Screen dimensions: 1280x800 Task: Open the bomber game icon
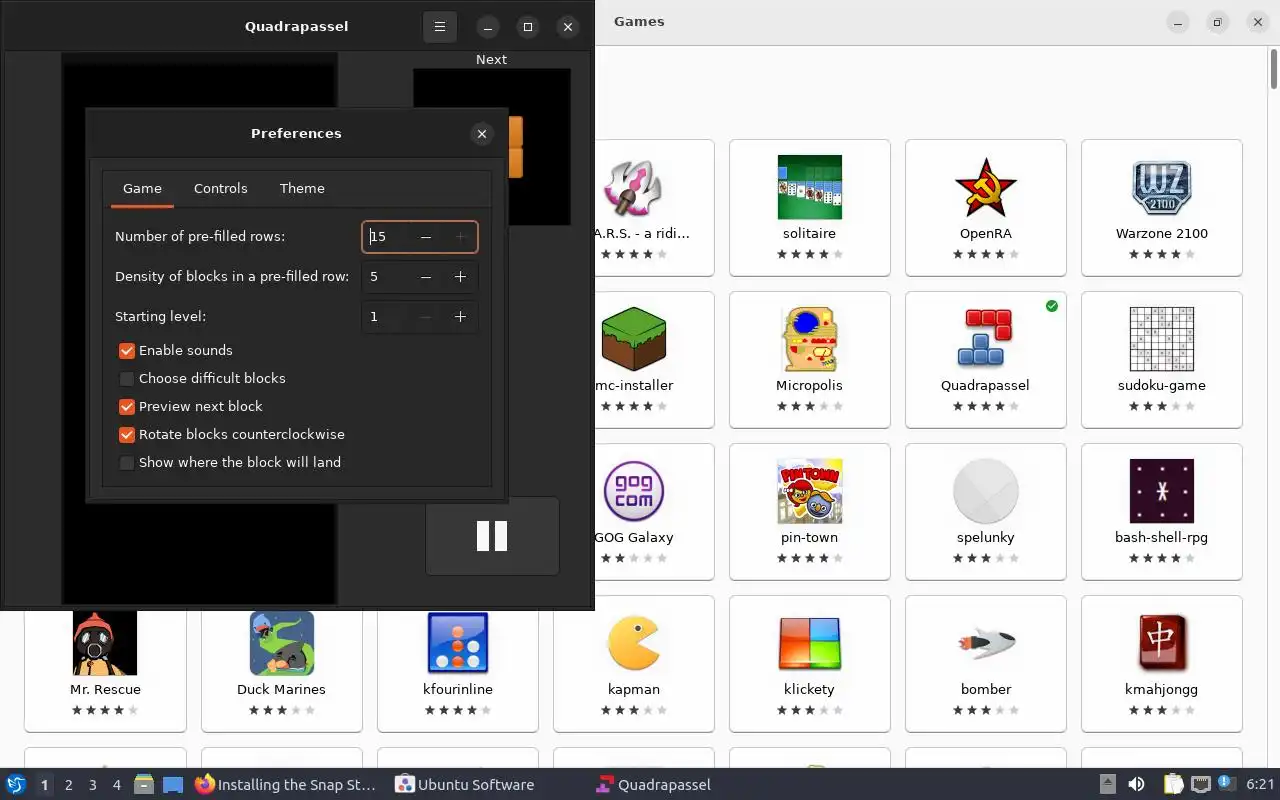[x=986, y=643]
